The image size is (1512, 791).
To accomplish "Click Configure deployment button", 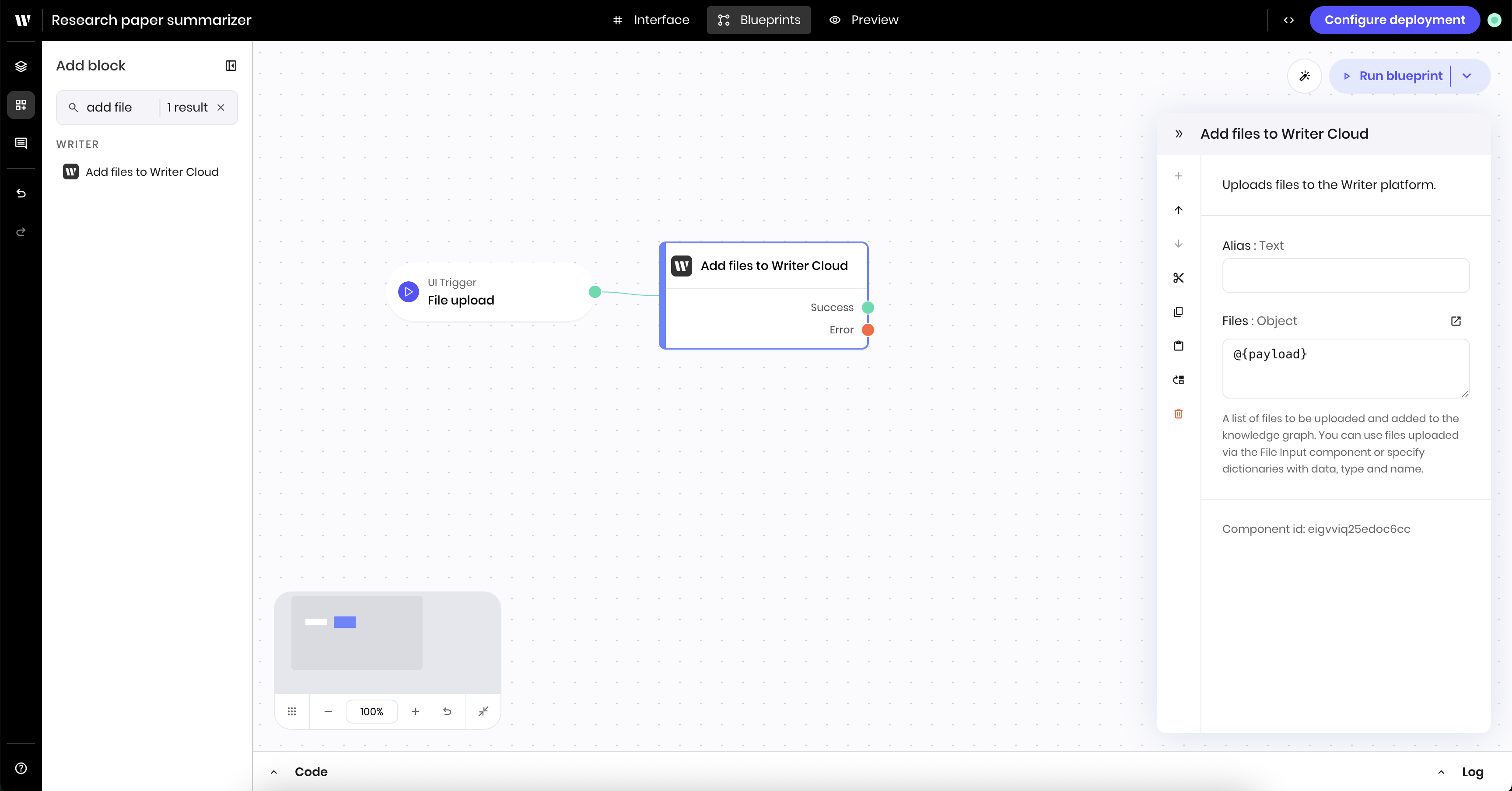I will point(1394,20).
